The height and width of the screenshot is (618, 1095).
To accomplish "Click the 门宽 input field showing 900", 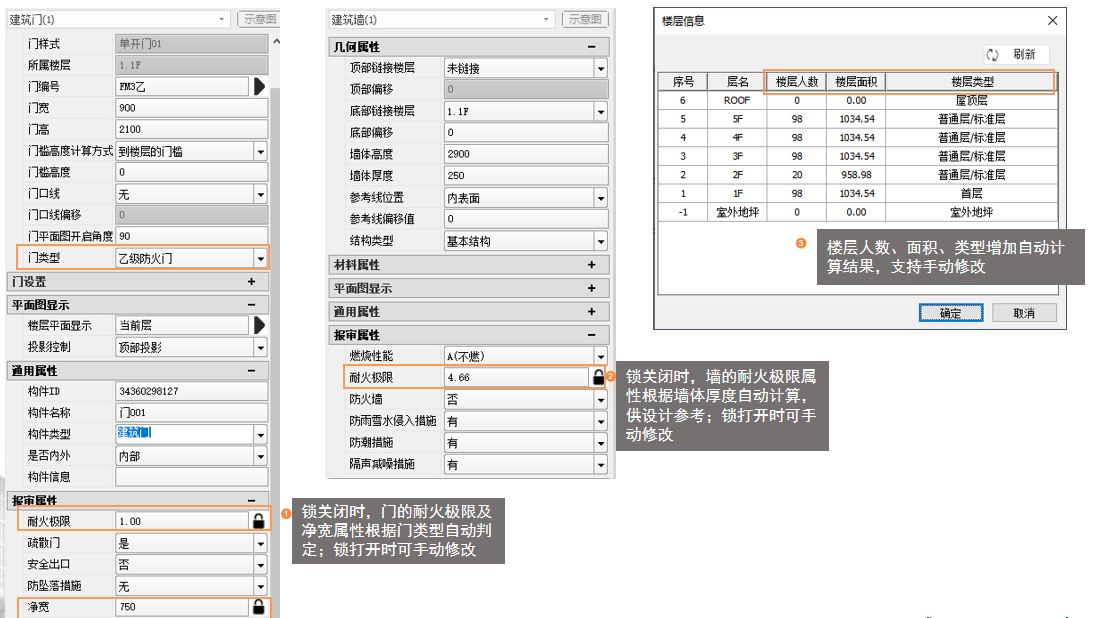I will point(190,108).
